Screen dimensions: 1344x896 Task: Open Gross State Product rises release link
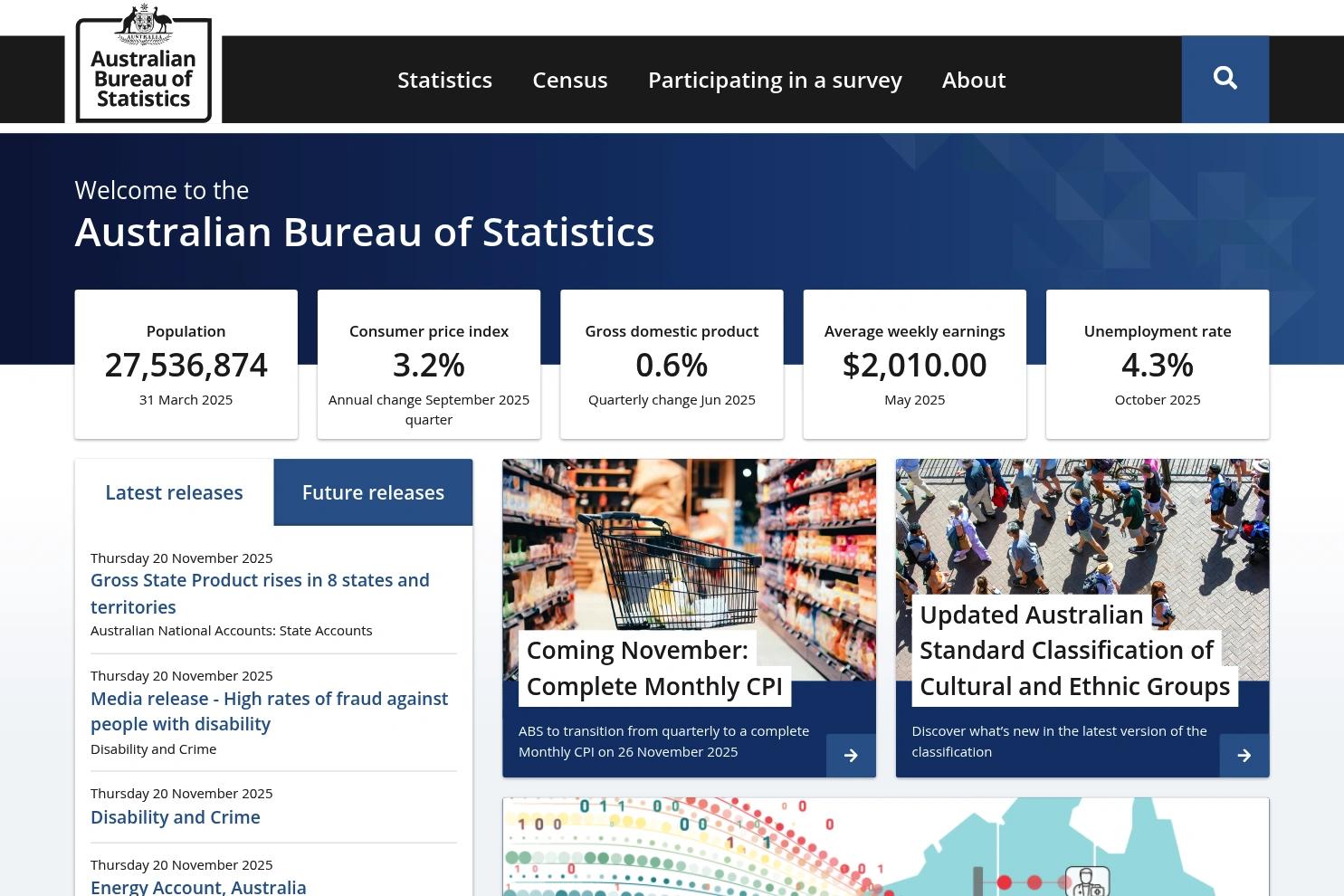pos(260,594)
